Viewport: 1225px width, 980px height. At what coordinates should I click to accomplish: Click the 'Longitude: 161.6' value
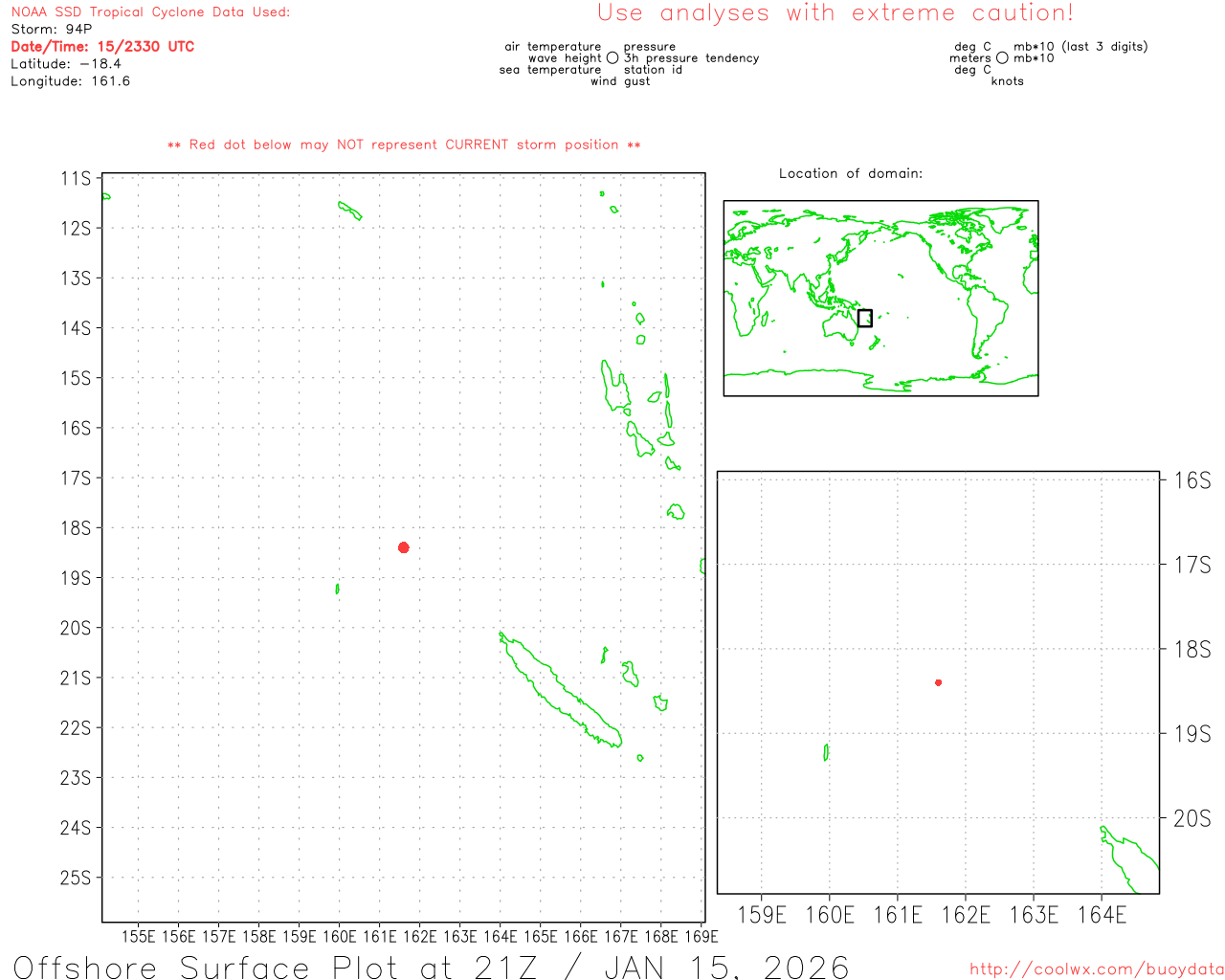[x=70, y=81]
